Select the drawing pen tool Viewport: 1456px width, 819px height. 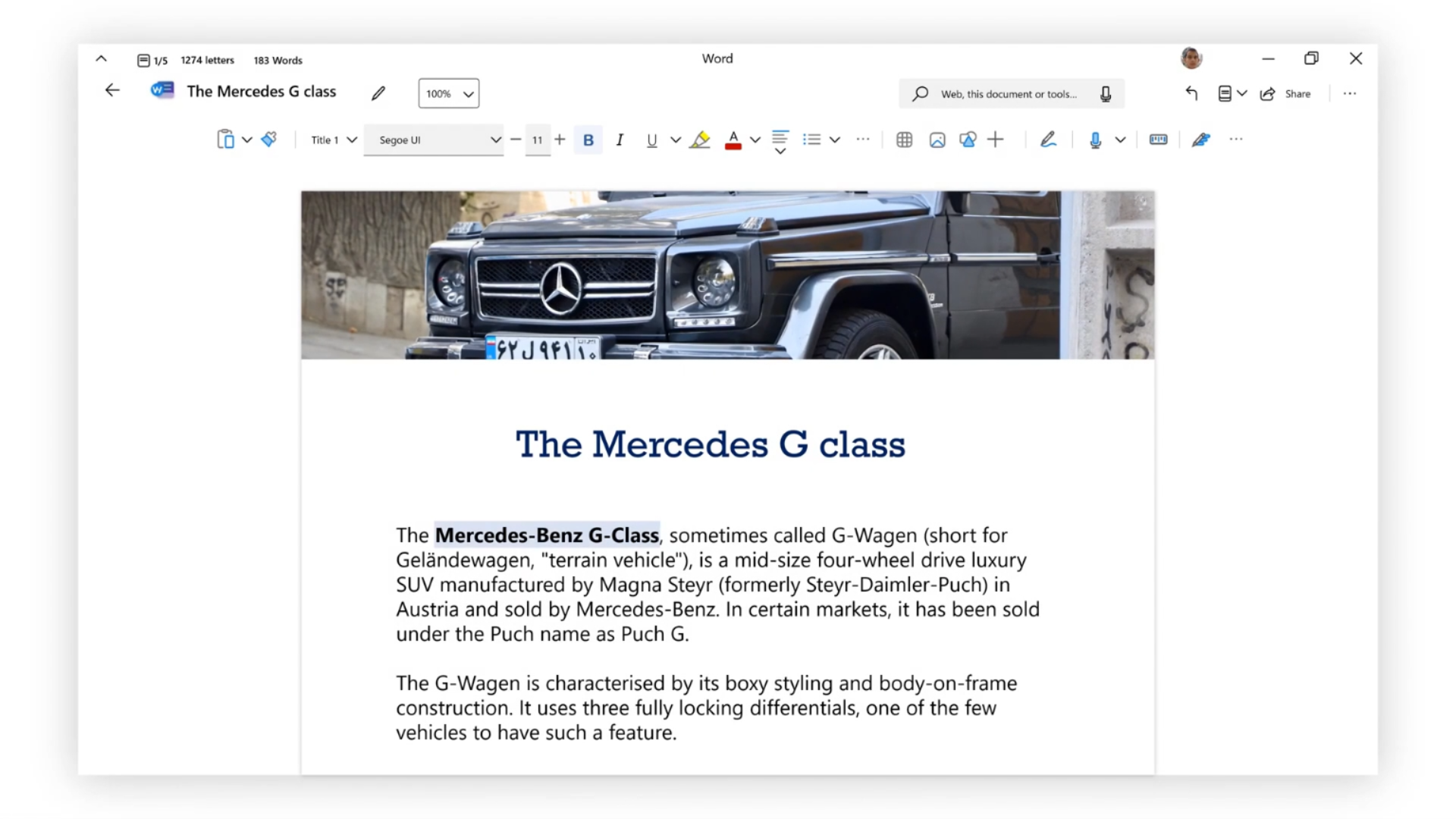(1048, 139)
